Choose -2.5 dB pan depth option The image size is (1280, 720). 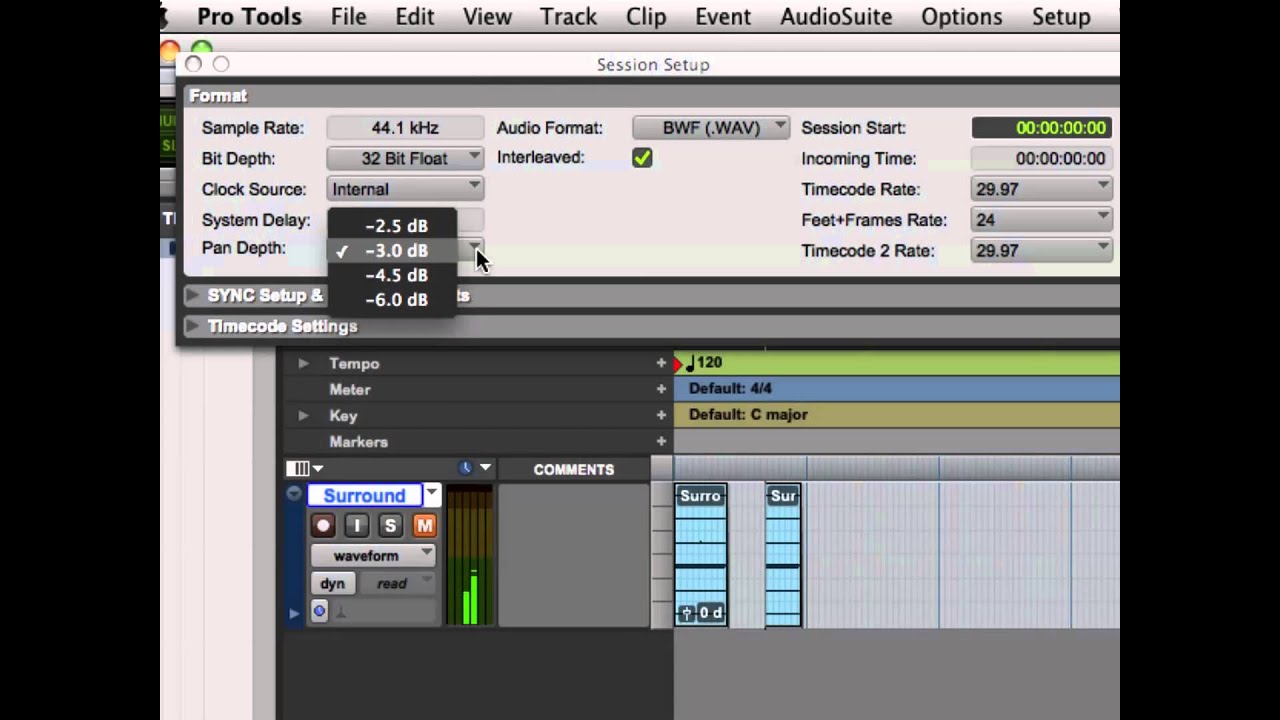point(392,226)
